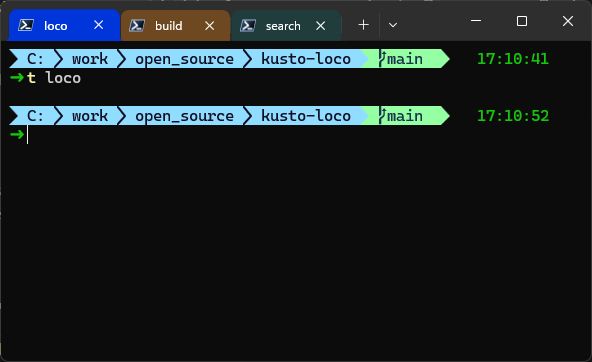Click the 17:10:52 timestamp

click(x=513, y=116)
